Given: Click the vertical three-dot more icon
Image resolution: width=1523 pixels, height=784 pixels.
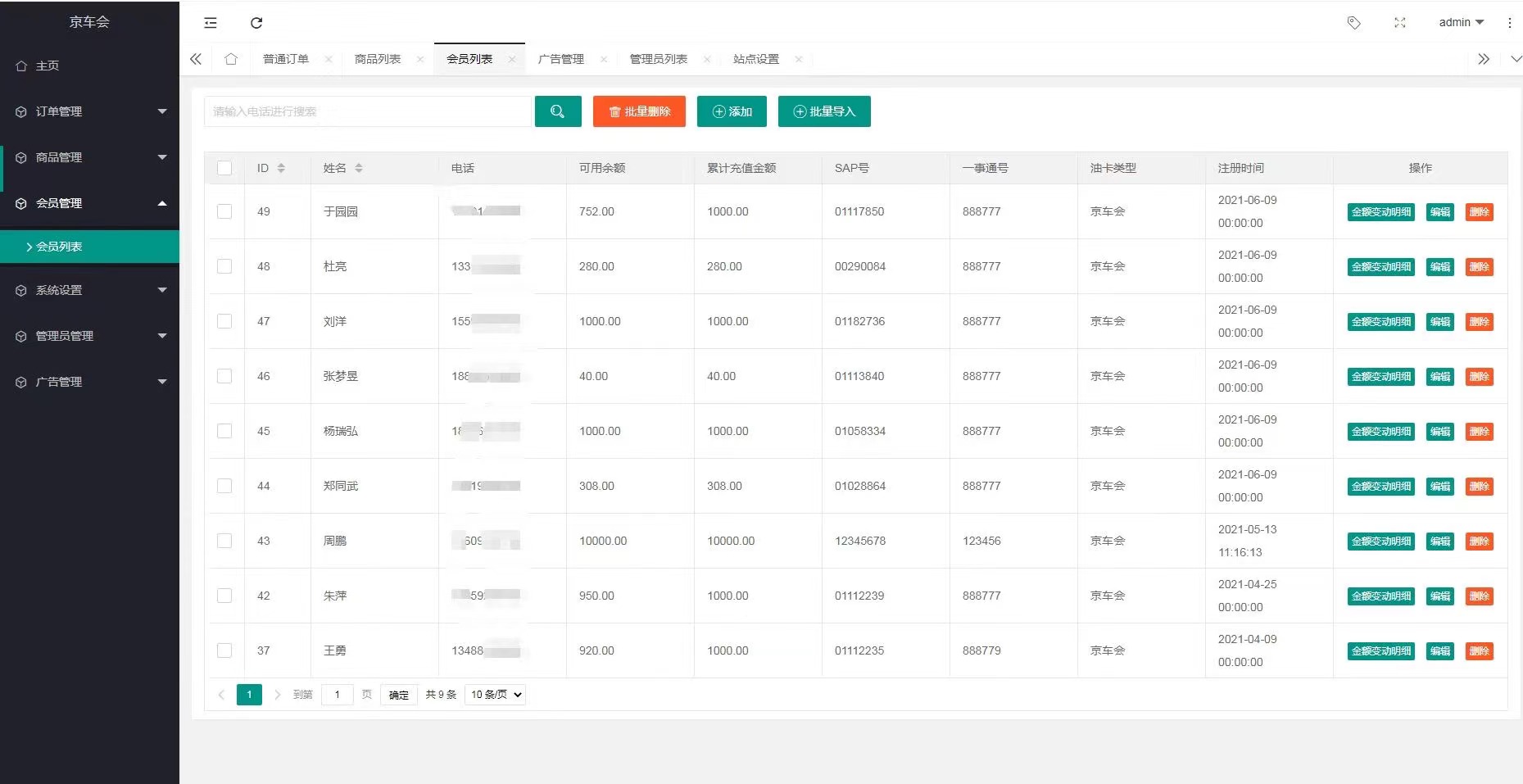Looking at the screenshot, I should (1509, 23).
